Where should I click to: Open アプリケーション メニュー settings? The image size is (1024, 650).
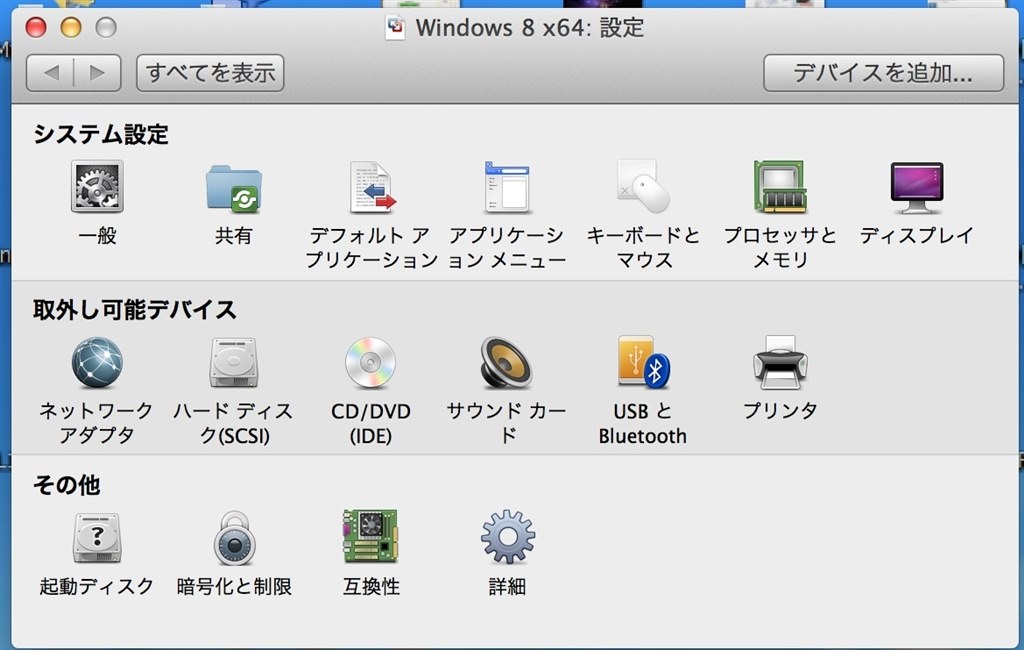507,190
